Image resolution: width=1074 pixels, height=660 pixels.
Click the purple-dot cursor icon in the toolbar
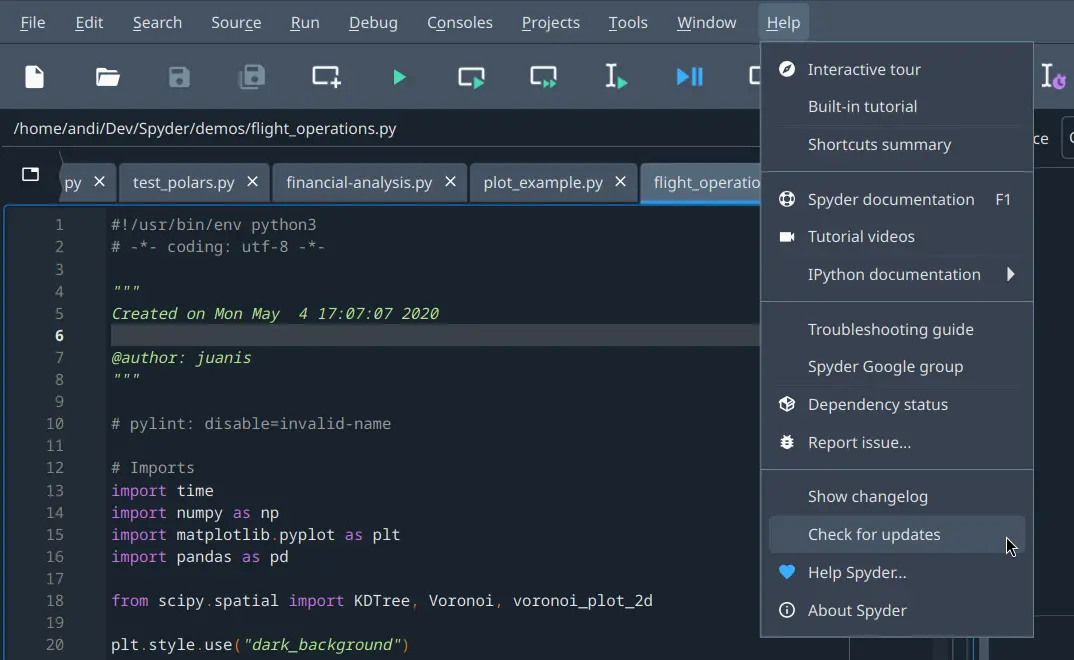(x=1053, y=77)
